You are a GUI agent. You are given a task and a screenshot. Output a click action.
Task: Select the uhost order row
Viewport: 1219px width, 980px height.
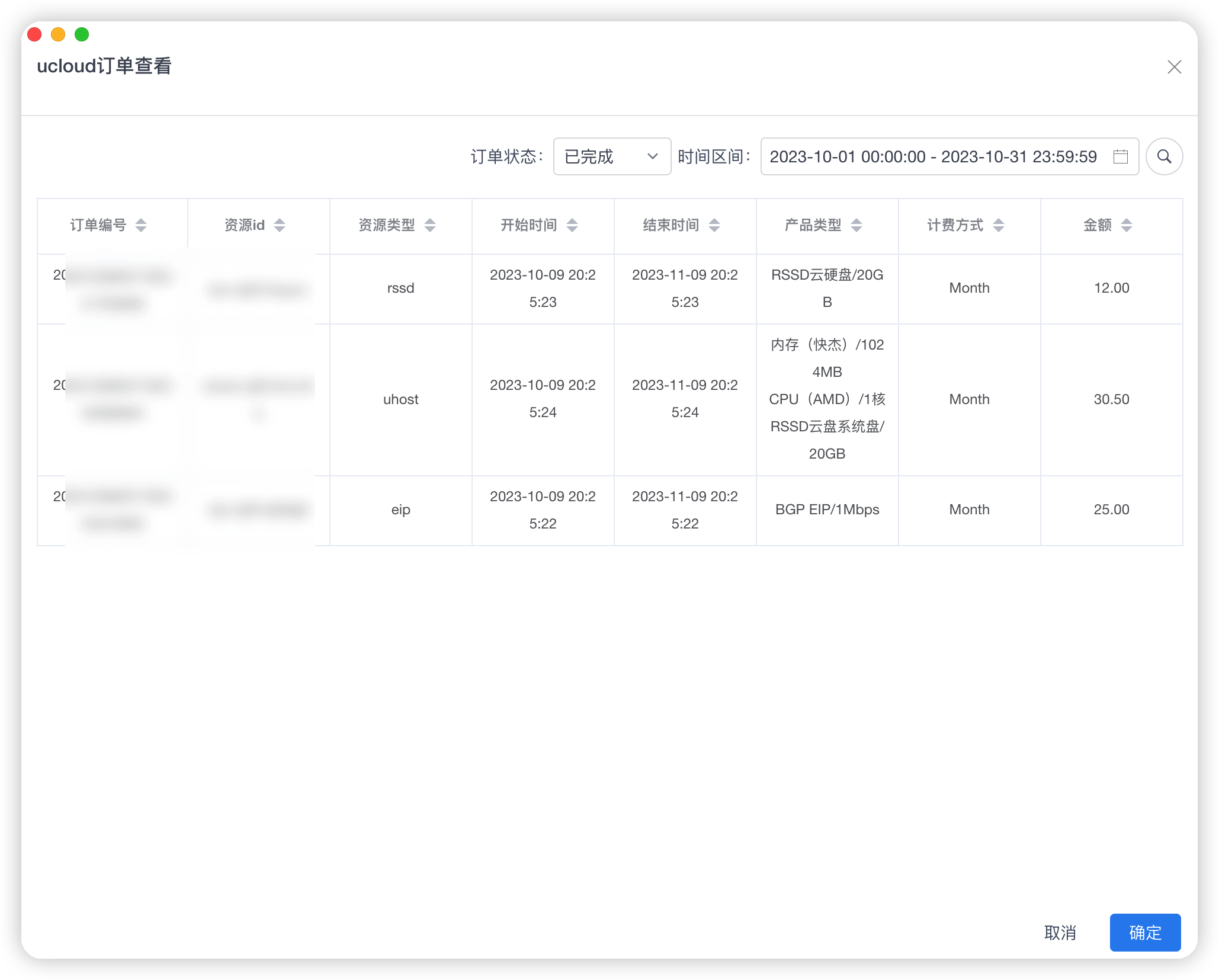point(401,399)
